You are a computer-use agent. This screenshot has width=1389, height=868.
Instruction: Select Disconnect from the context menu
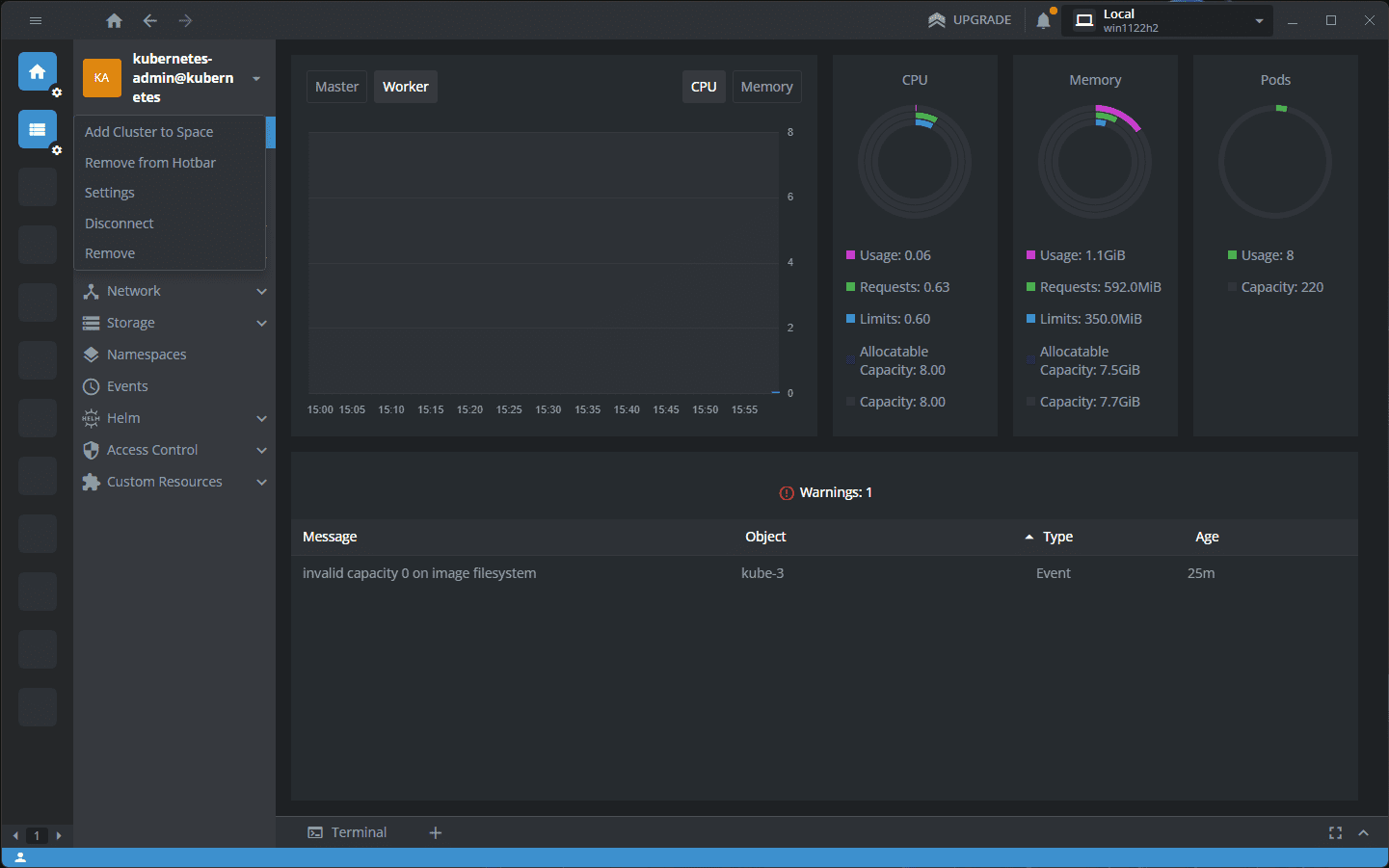pyautogui.click(x=119, y=223)
